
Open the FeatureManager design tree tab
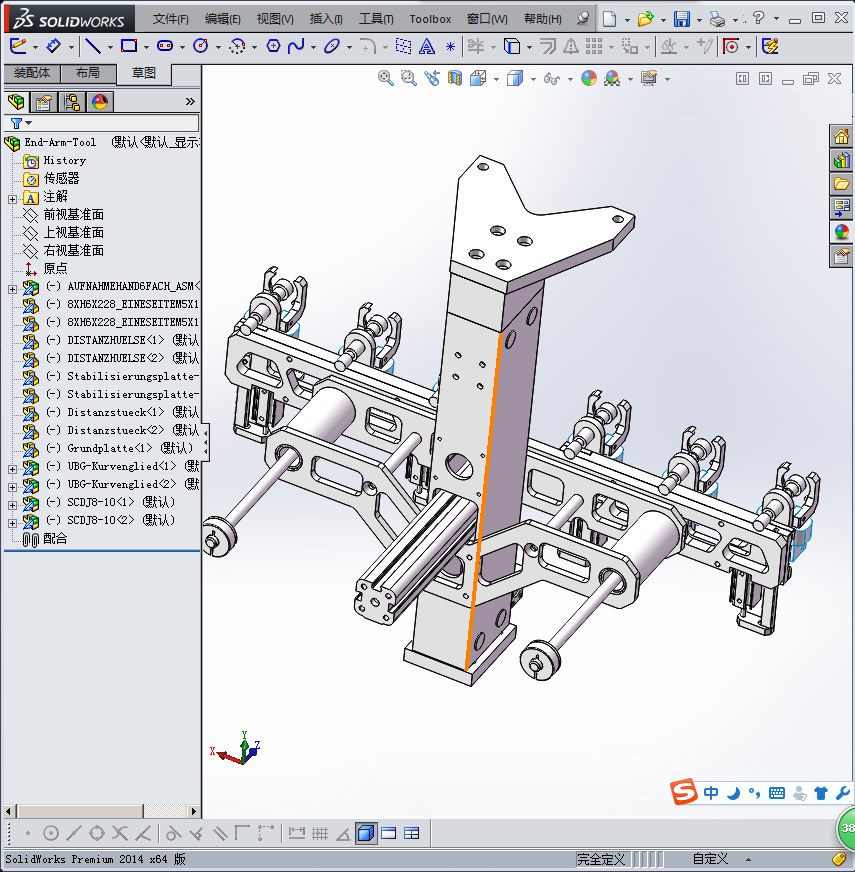pyautogui.click(x=17, y=102)
